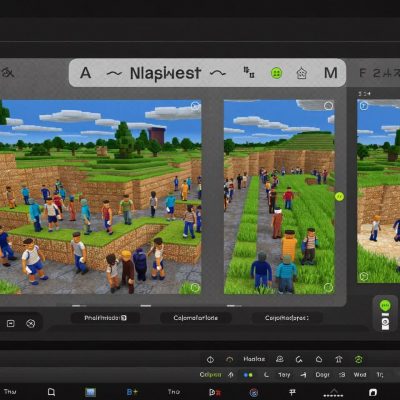Click the circle icon in the right image's top-left corner

click(364, 106)
